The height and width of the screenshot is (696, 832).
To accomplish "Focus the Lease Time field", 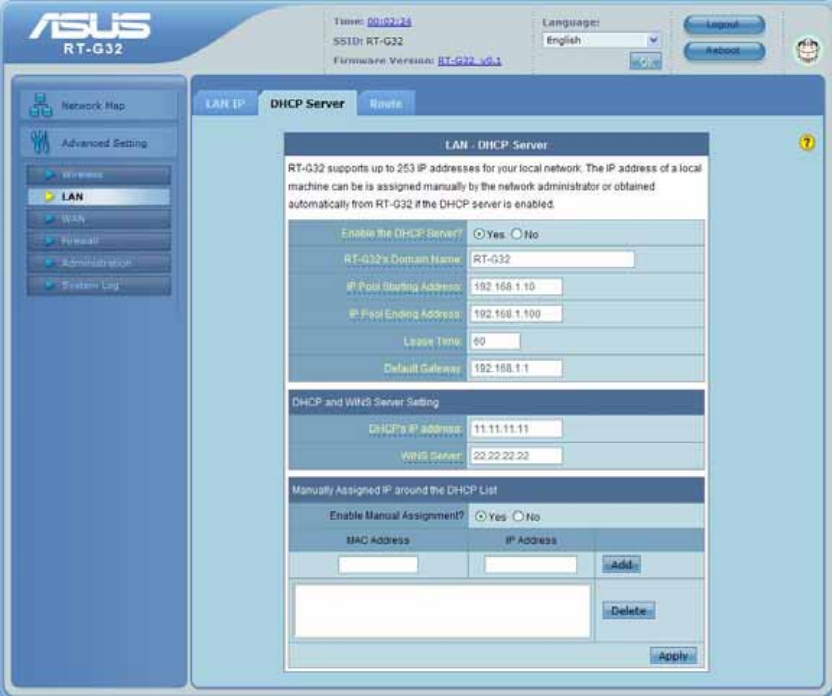I will (x=496, y=341).
